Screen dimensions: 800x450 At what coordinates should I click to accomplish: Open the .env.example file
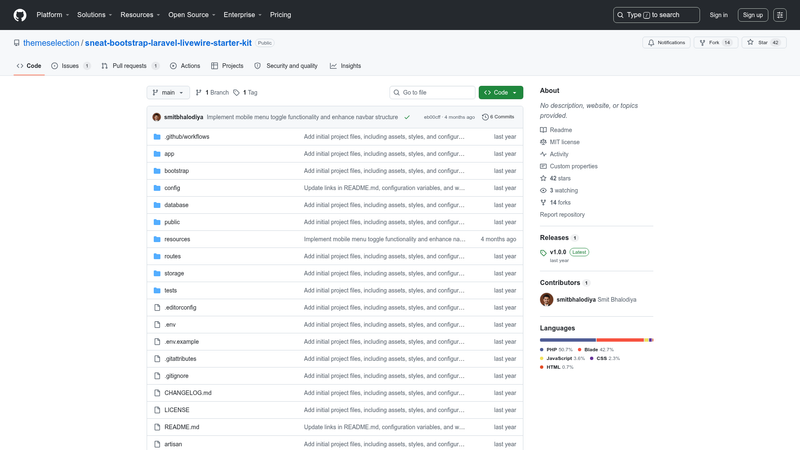tap(182, 342)
